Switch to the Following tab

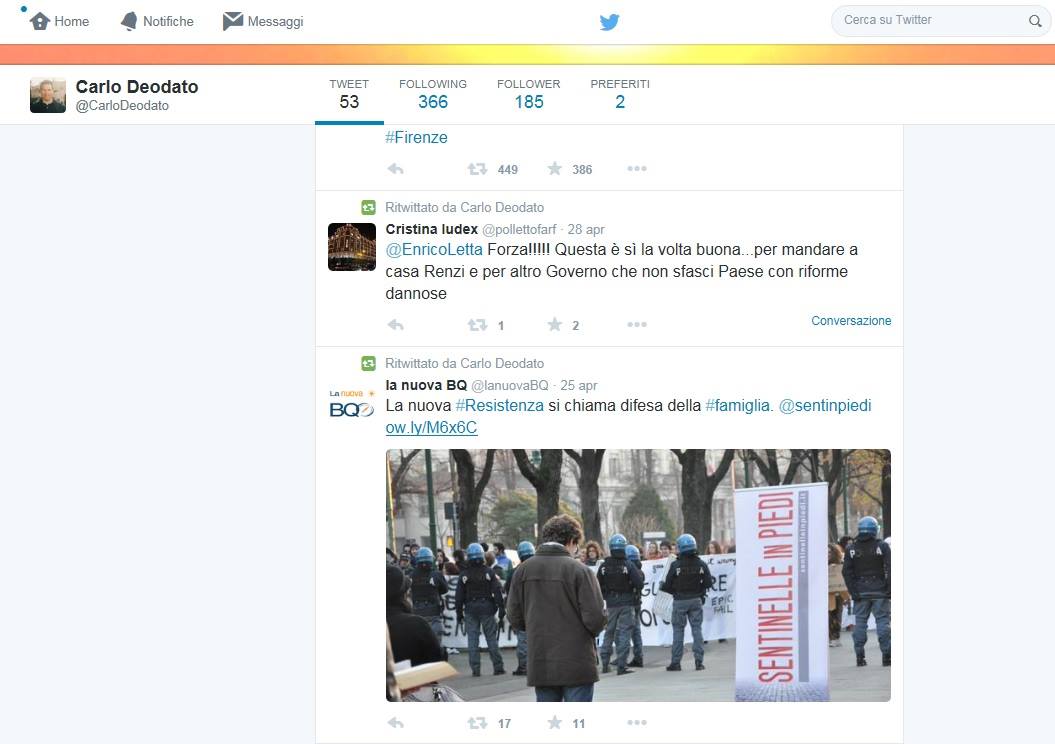432,94
